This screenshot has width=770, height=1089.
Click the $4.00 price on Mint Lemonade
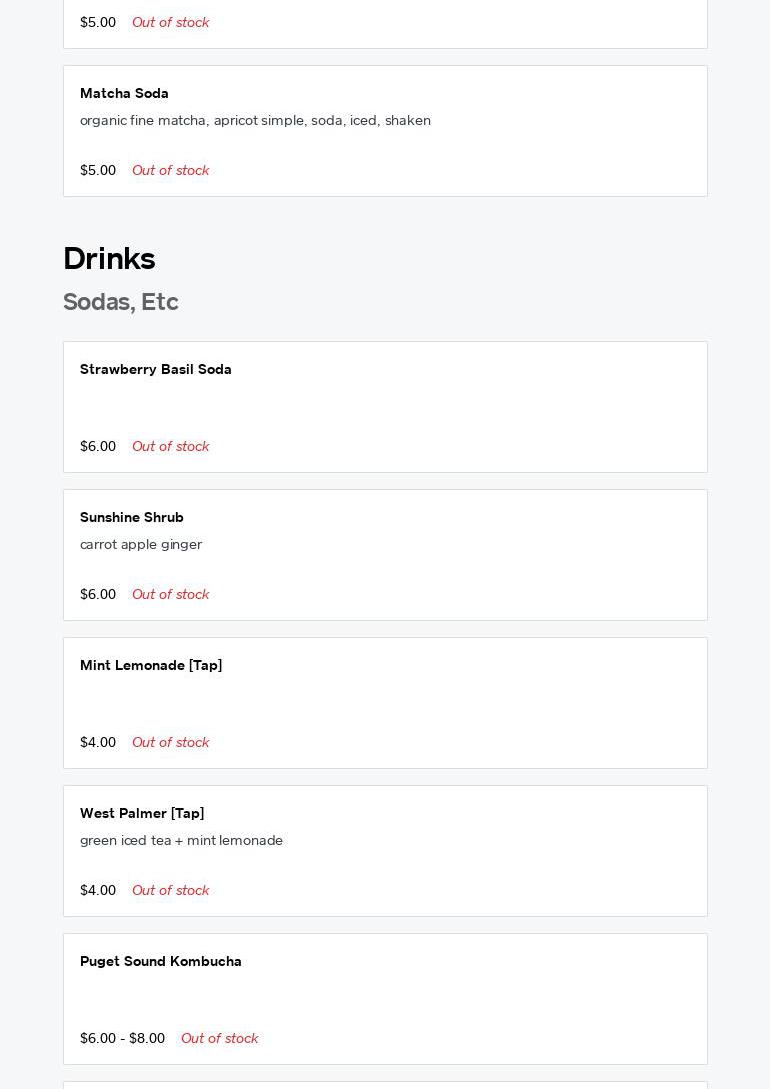coord(98,742)
